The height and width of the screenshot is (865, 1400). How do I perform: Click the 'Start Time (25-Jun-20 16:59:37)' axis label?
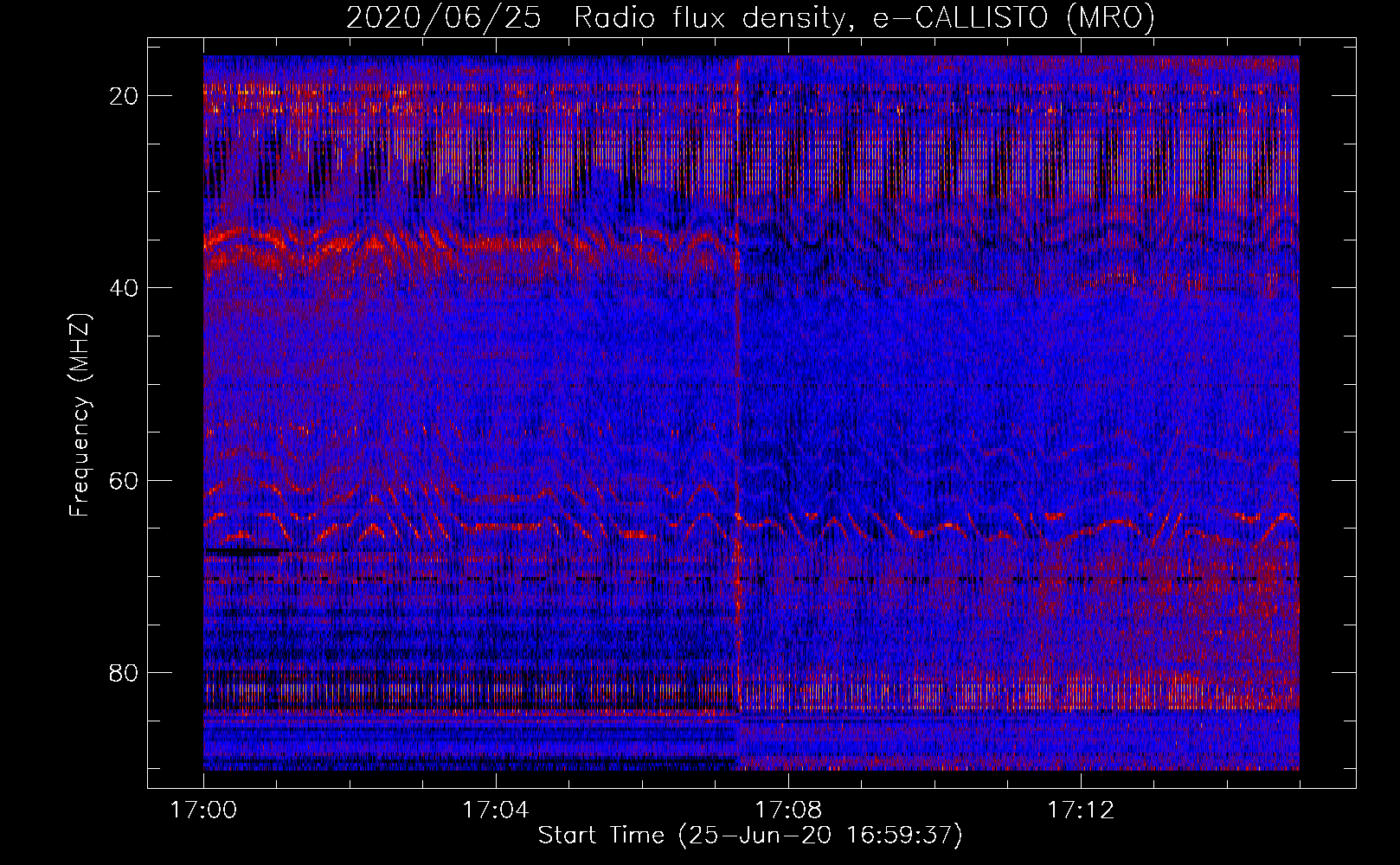click(x=750, y=836)
